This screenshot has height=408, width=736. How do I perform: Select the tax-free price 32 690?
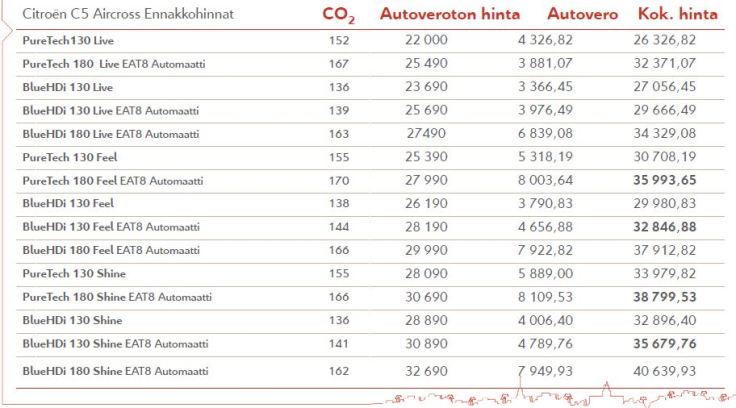pyautogui.click(x=425, y=371)
